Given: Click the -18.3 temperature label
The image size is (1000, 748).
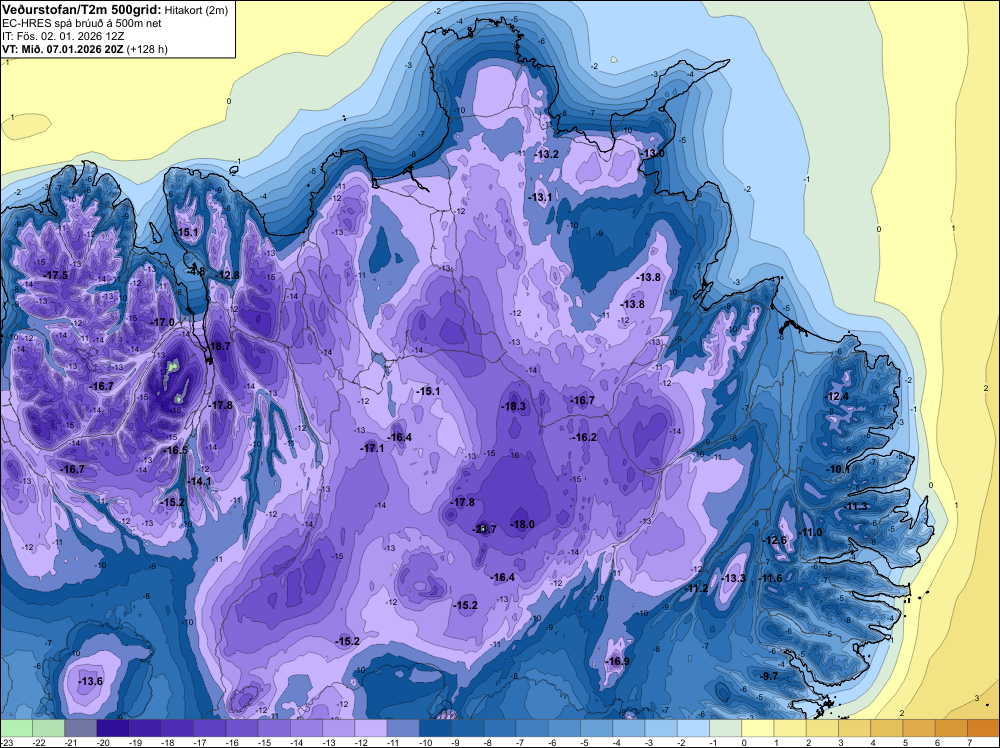Looking at the screenshot, I should pyautogui.click(x=513, y=406).
